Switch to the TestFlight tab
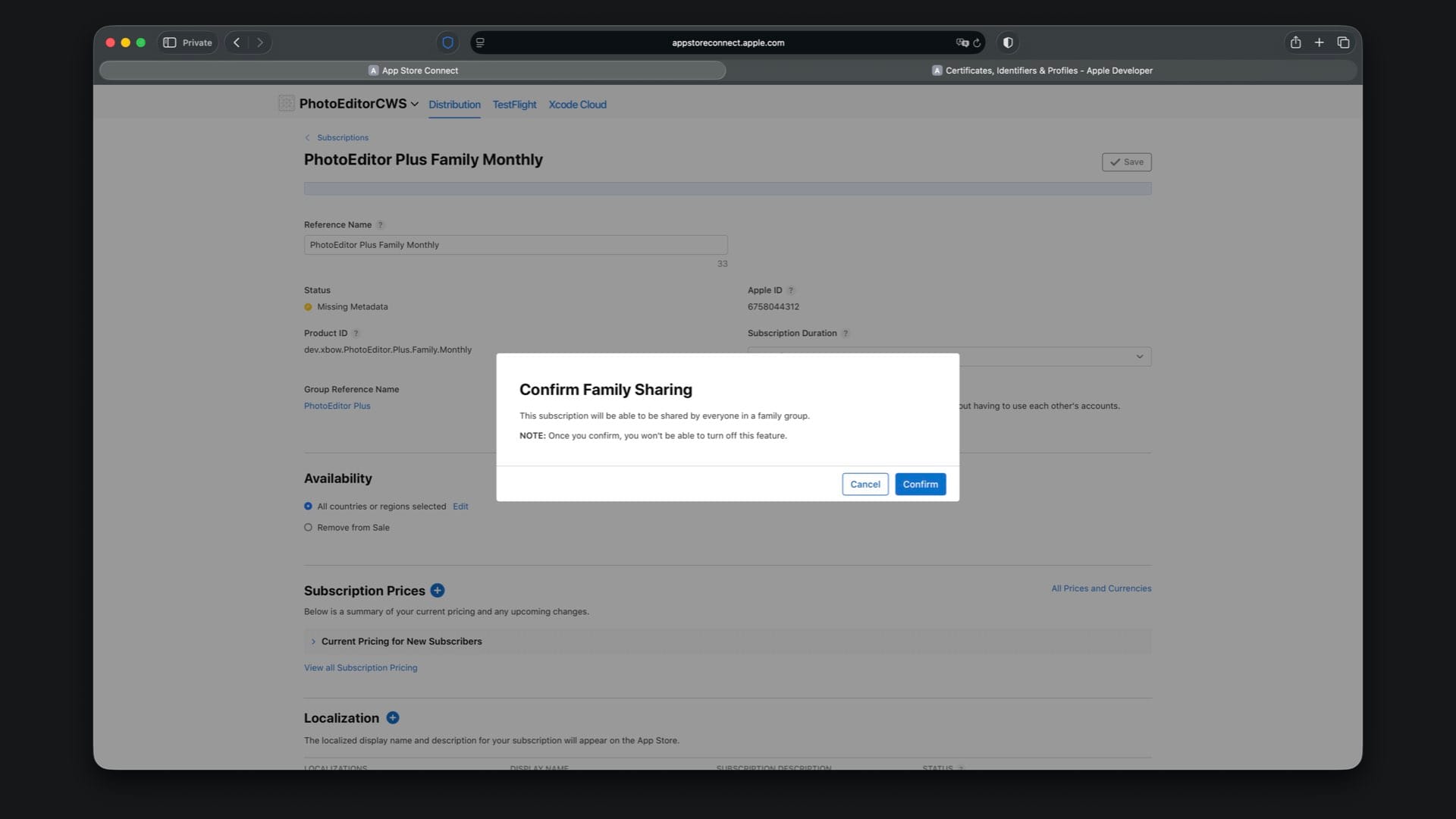This screenshot has height=819, width=1456. pyautogui.click(x=514, y=105)
